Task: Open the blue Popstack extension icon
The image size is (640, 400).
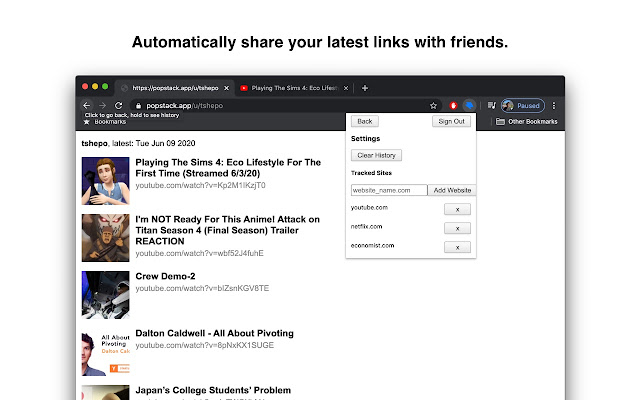Action: pyautogui.click(x=468, y=105)
